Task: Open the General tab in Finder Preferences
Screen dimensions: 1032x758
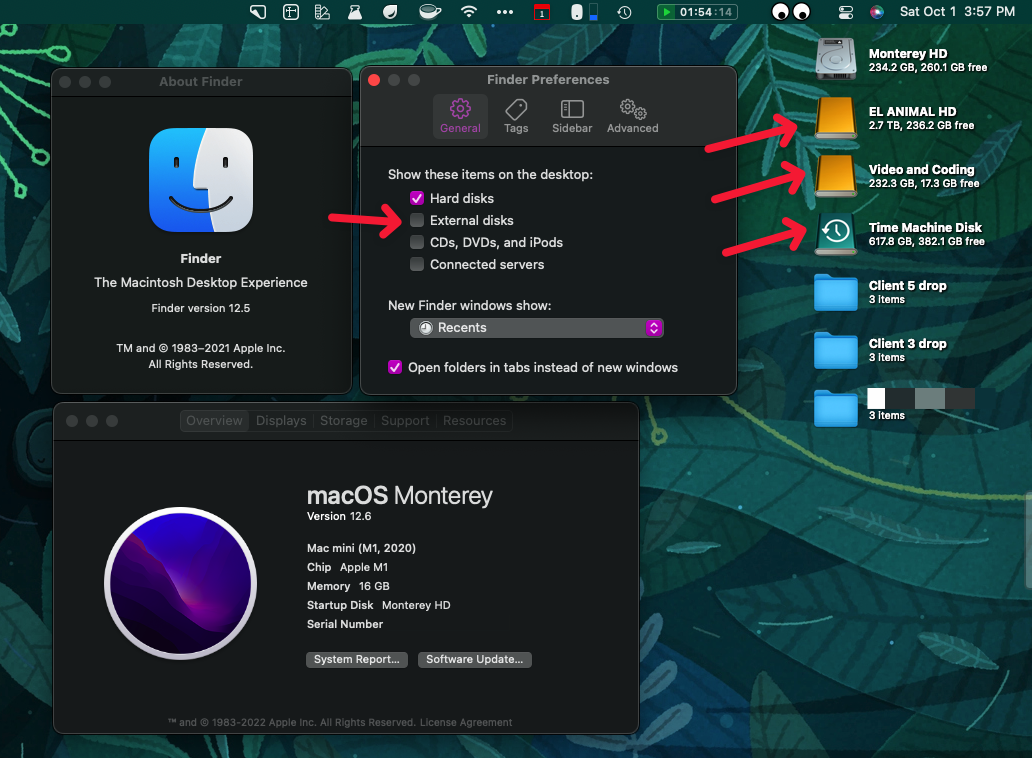Action: pos(460,116)
